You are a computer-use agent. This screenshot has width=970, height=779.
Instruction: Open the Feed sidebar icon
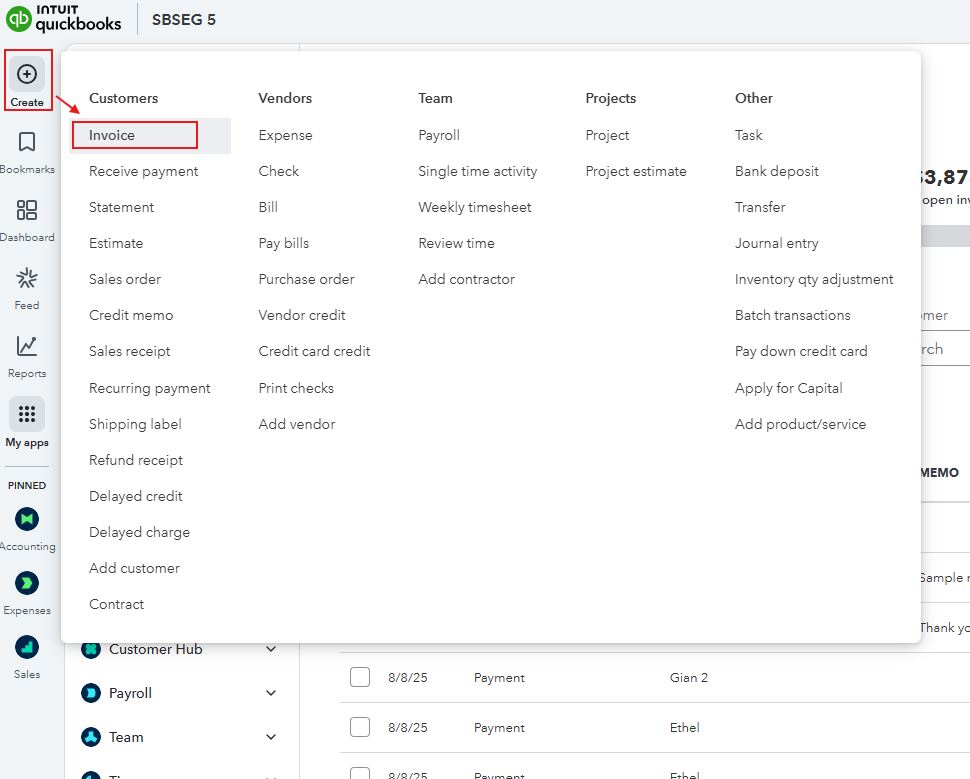click(27, 278)
